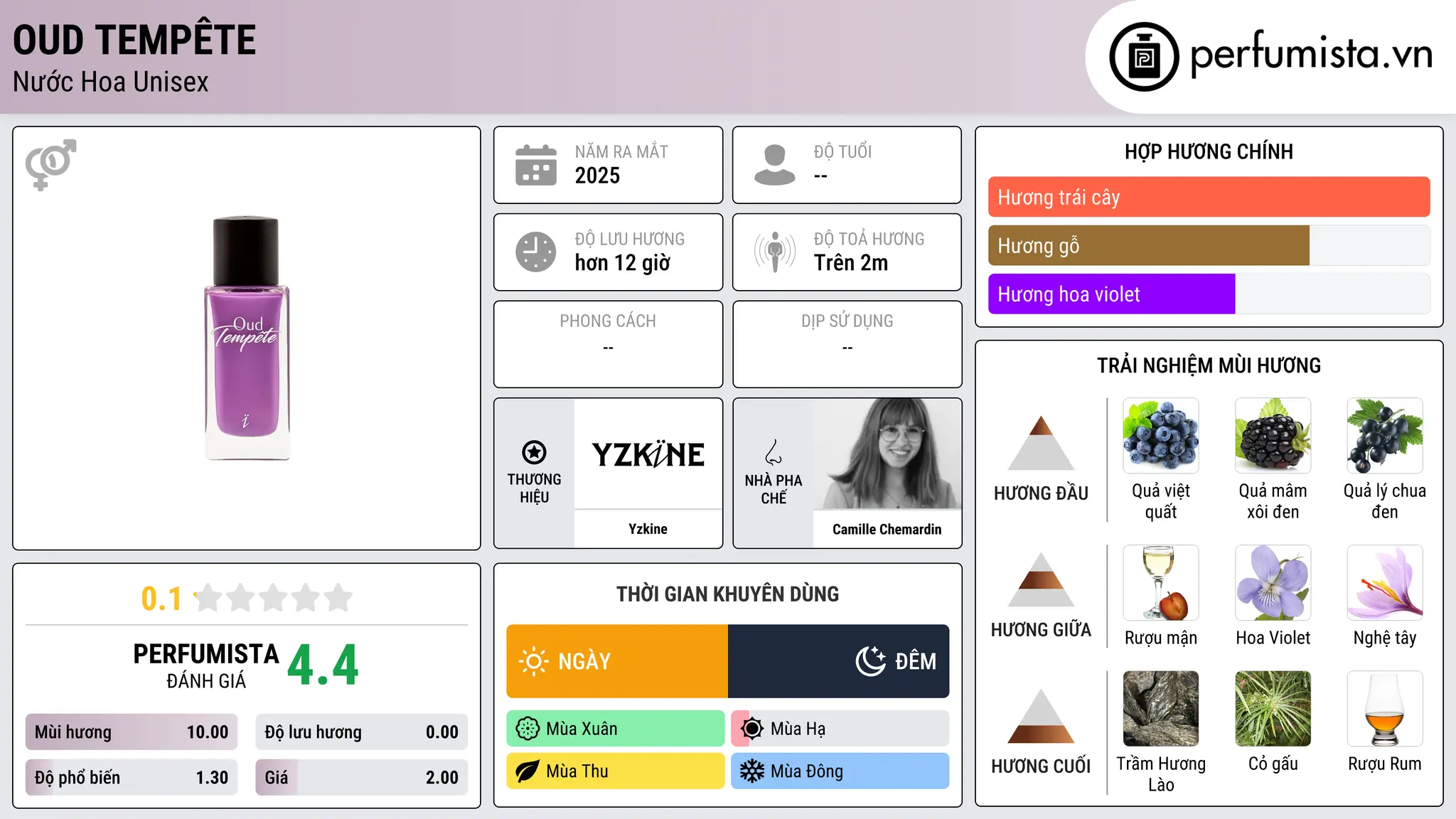Click the leaf icon for Mùa Thu
Image resolution: width=1456 pixels, height=819 pixels.
click(528, 771)
